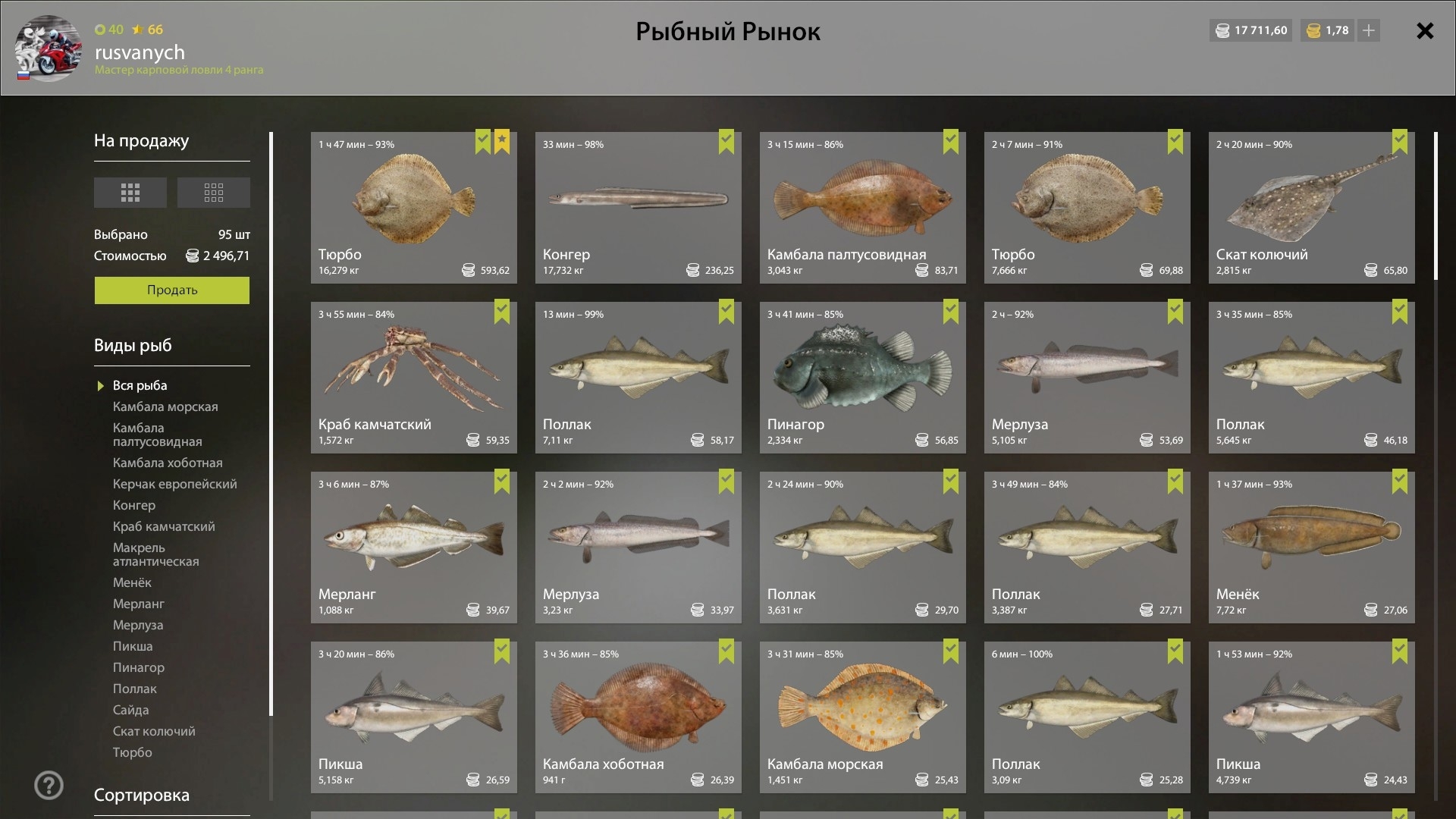Click the silver coins balance 17 711,60
Screen dimensions: 1456x819
[1251, 30]
